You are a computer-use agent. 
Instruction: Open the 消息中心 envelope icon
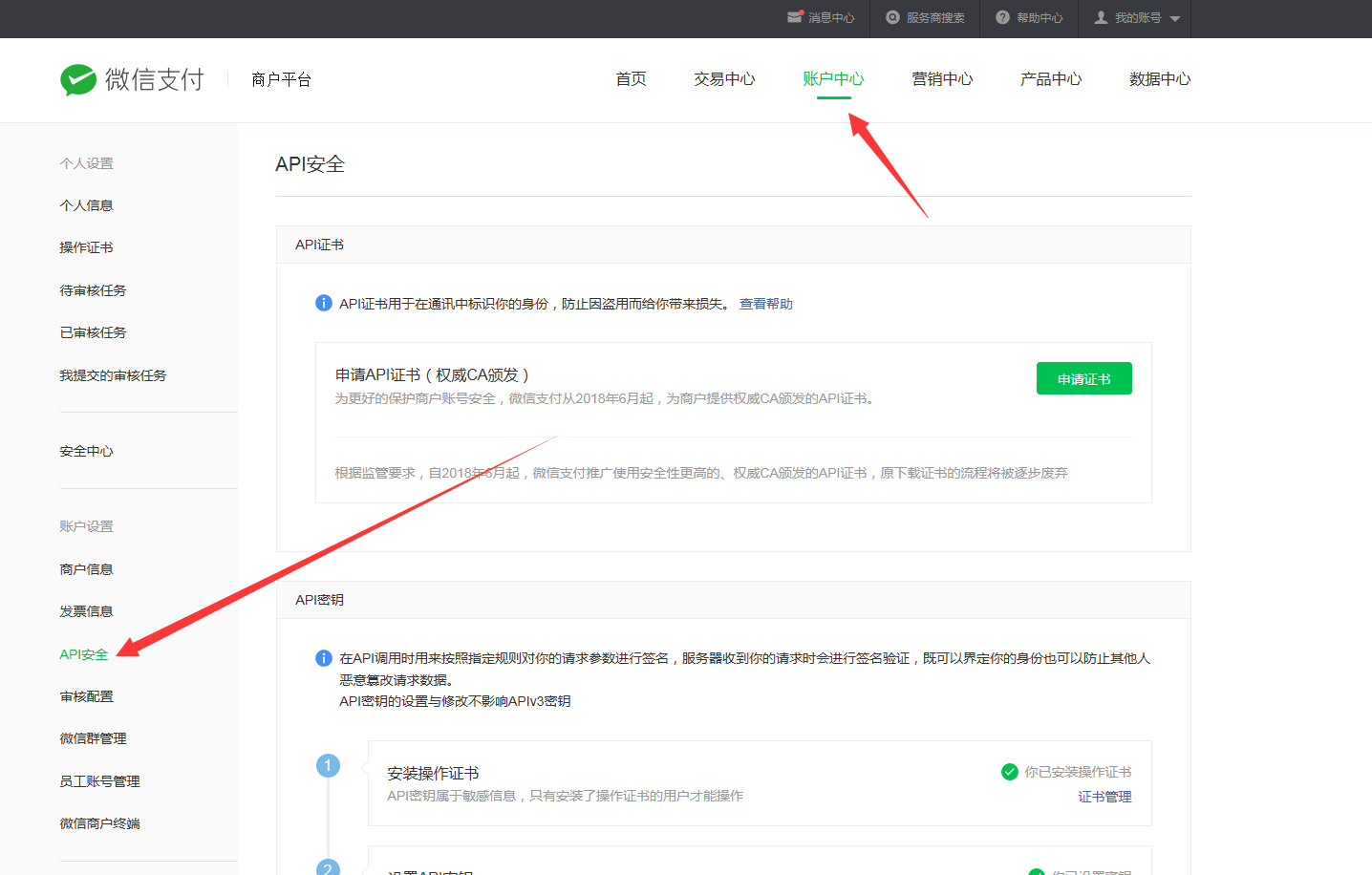pos(795,17)
